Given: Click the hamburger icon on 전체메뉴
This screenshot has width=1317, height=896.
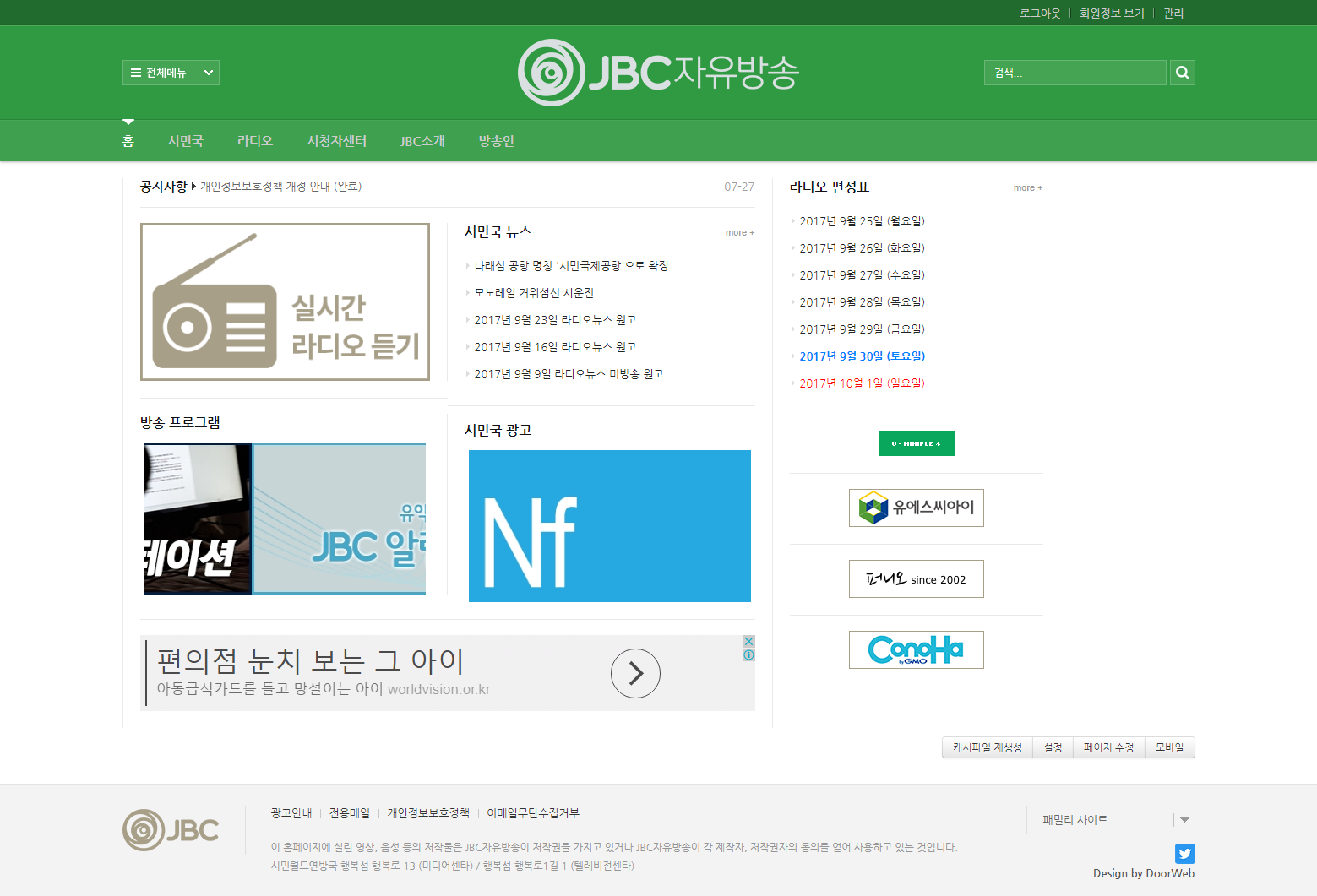Looking at the screenshot, I should pyautogui.click(x=136, y=72).
